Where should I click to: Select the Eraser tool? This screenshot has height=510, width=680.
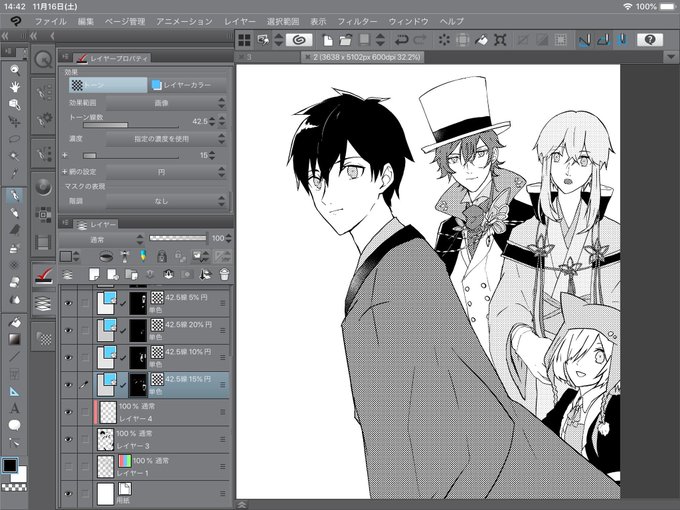coord(14,282)
